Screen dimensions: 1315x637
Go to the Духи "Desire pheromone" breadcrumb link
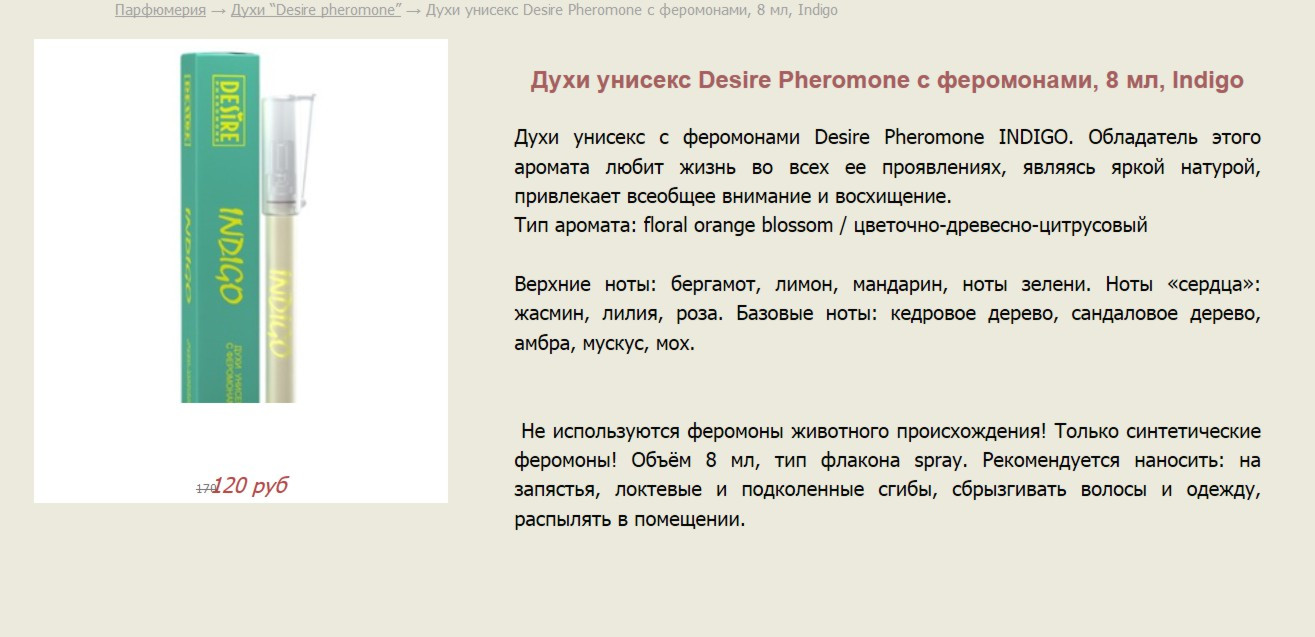pos(316,10)
